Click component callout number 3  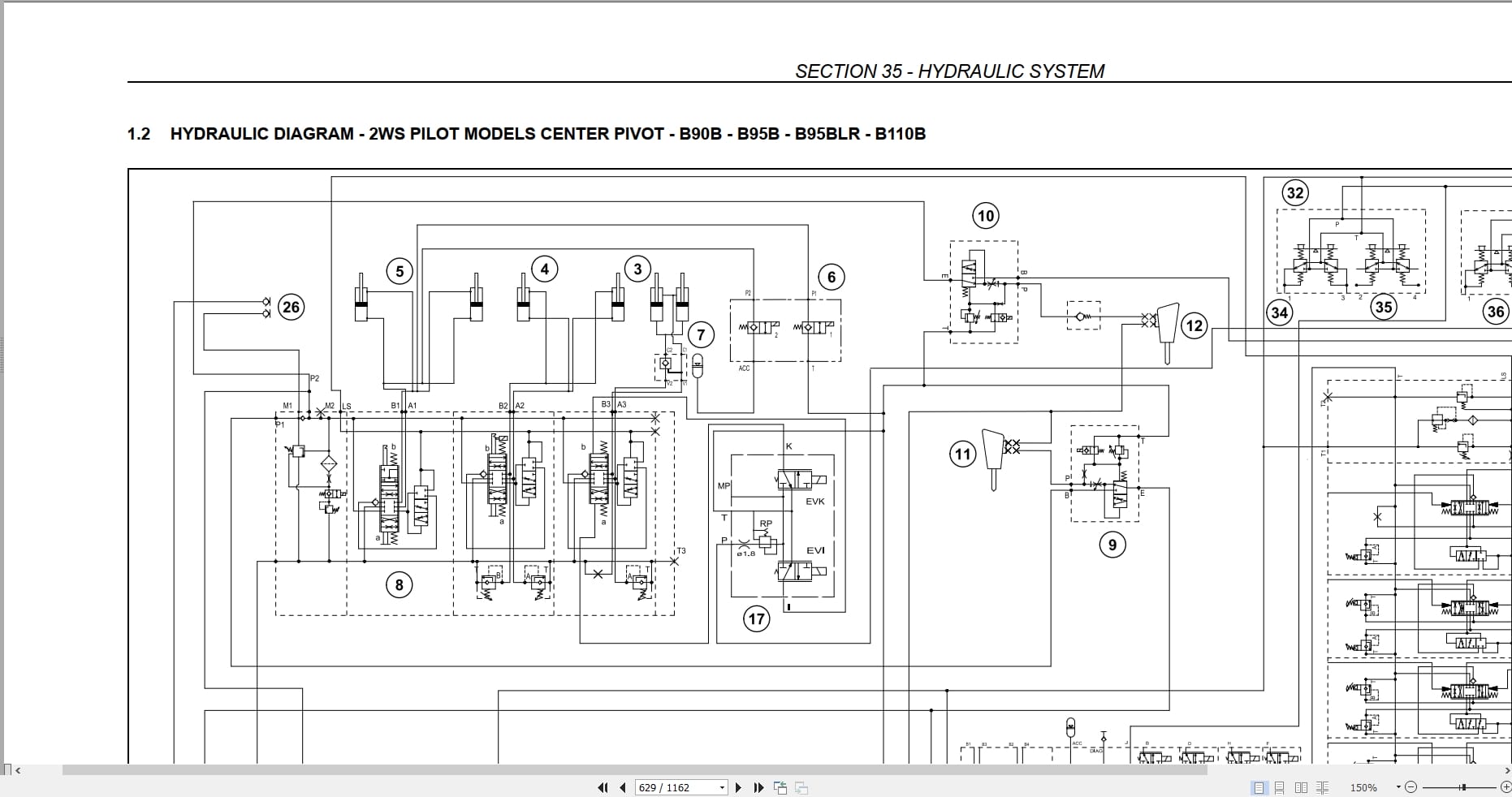coord(637,269)
